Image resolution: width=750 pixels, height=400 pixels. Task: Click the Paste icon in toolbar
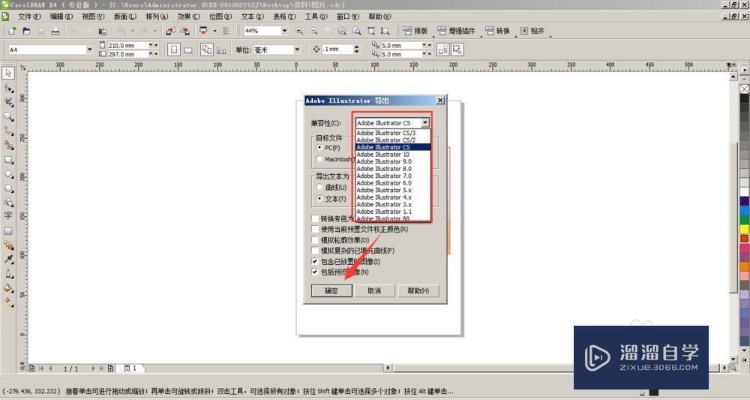pos(102,31)
